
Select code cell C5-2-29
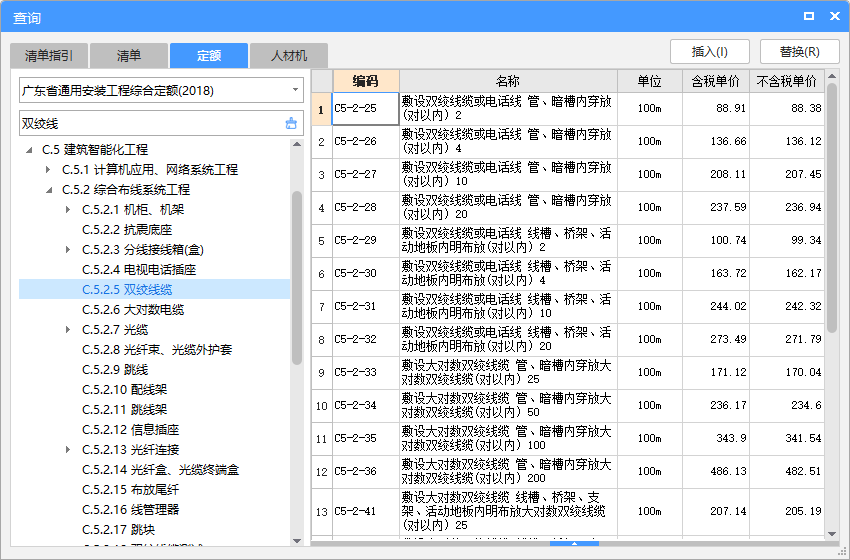point(366,241)
